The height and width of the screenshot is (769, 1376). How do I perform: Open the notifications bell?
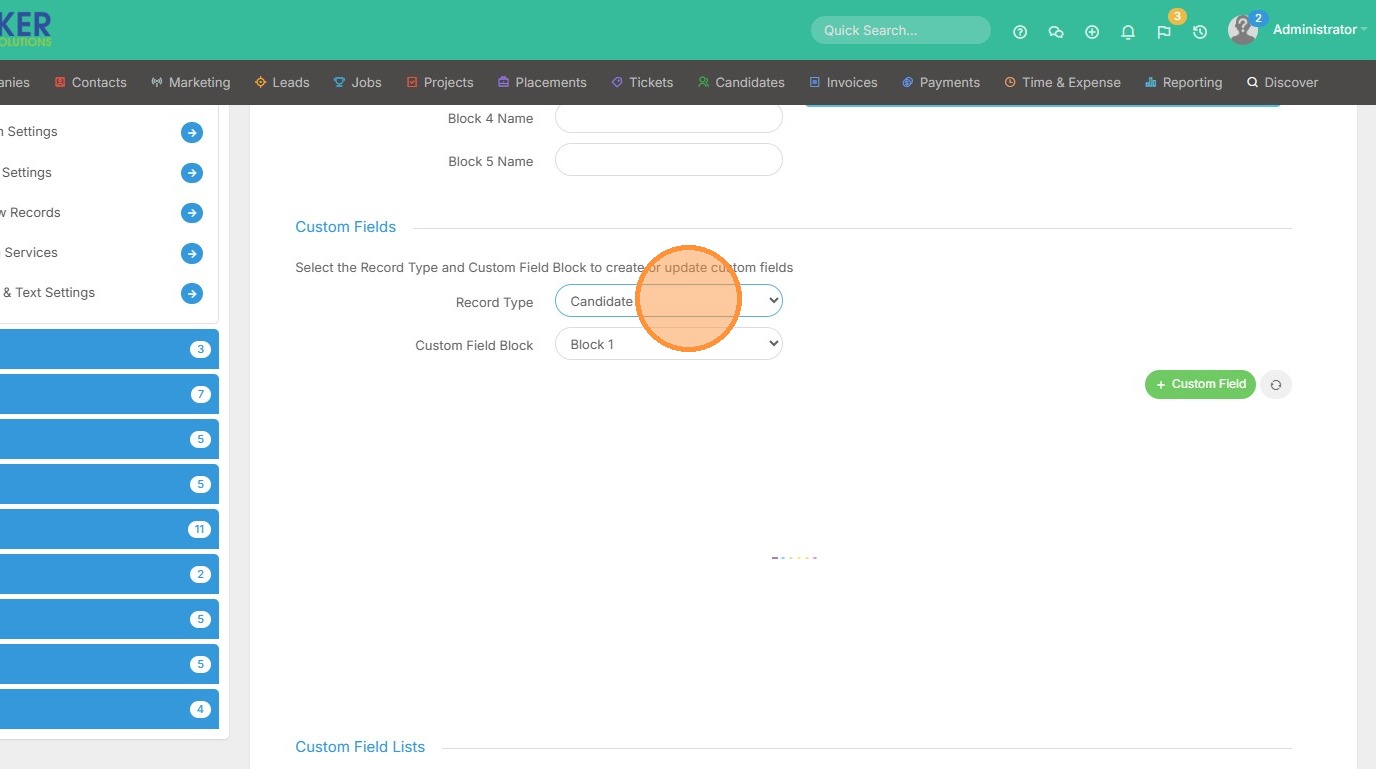click(x=1128, y=32)
